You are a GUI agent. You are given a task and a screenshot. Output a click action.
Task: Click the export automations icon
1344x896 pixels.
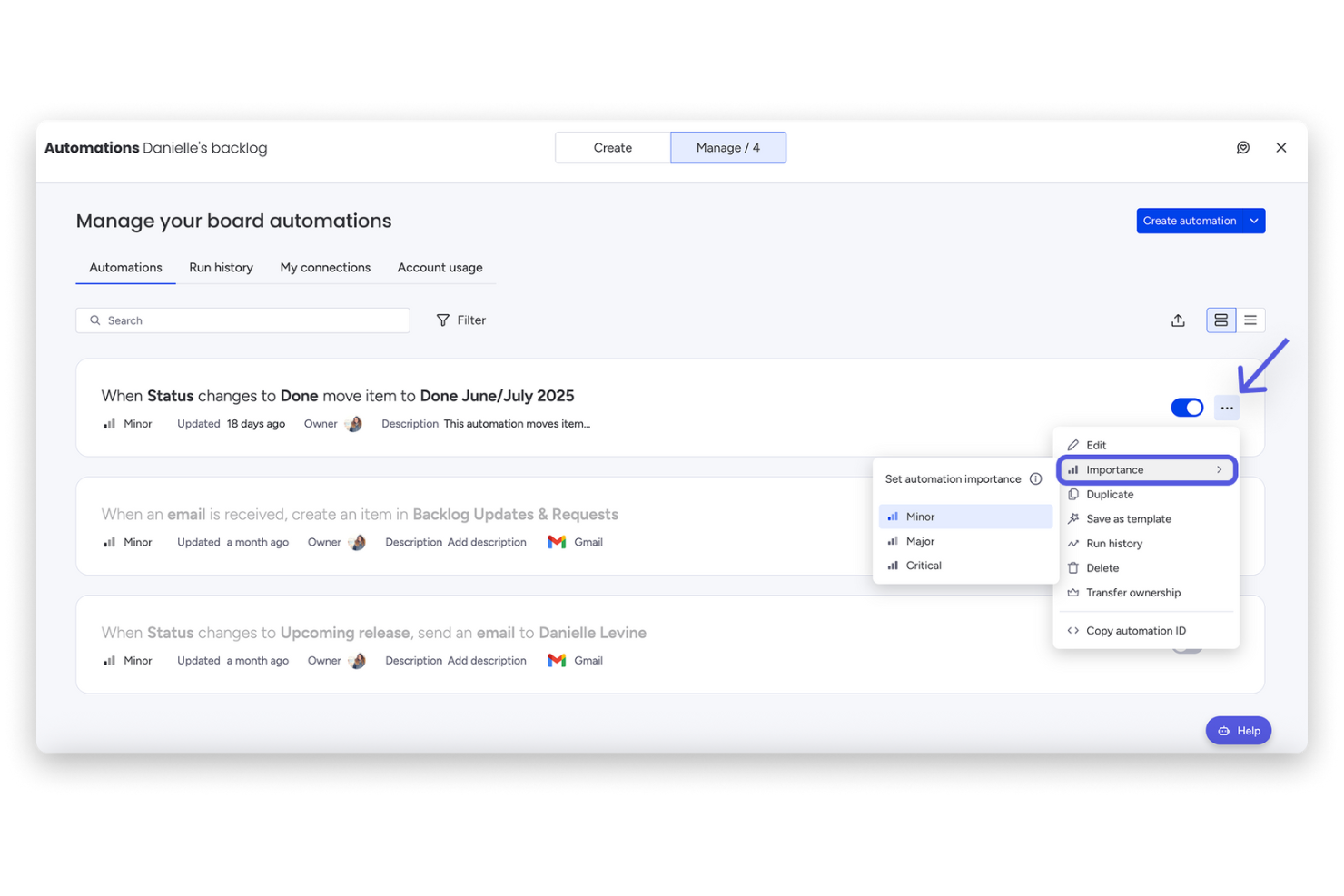pyautogui.click(x=1178, y=320)
